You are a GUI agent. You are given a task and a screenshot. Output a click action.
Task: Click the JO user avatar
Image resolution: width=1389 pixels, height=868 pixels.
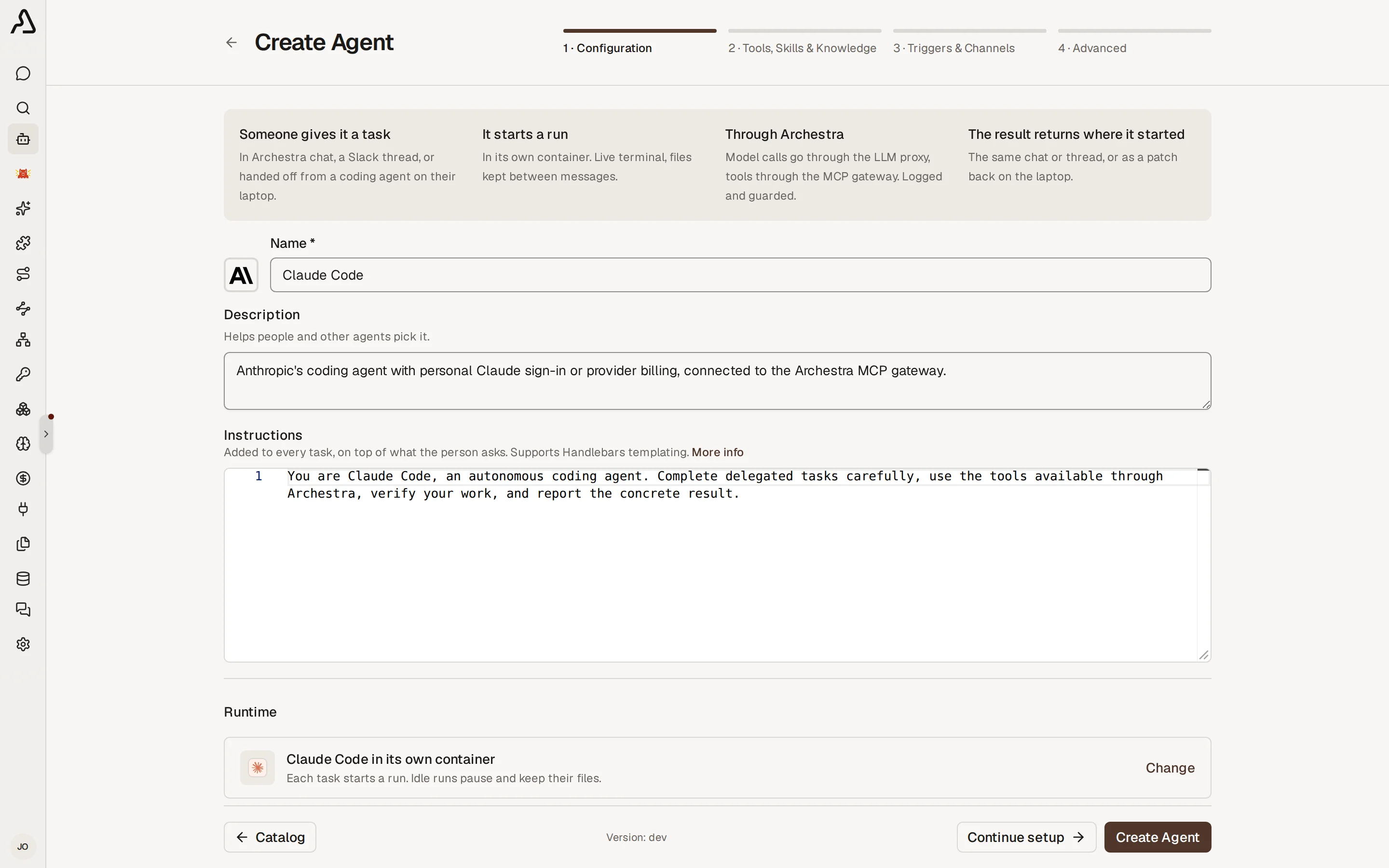23,846
